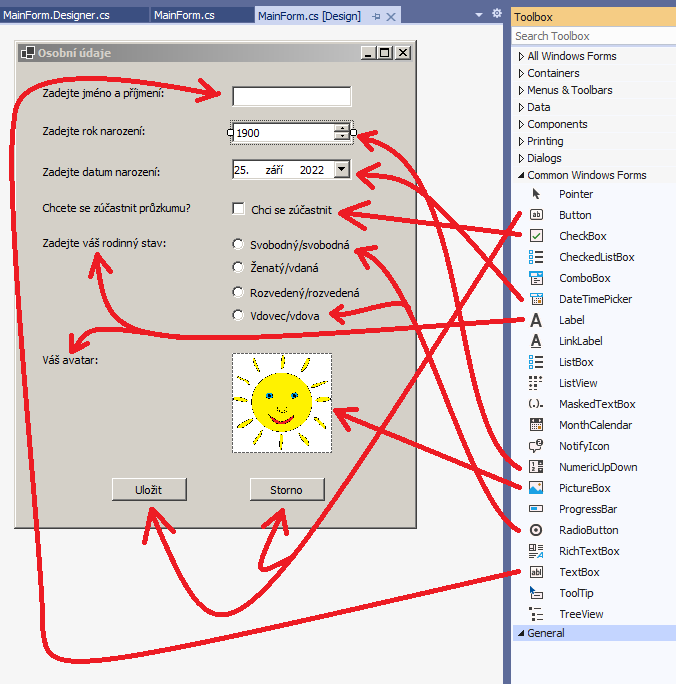The width and height of the screenshot is (676, 684).
Task: Open the date picker dropdown arrow
Action: pos(342,170)
